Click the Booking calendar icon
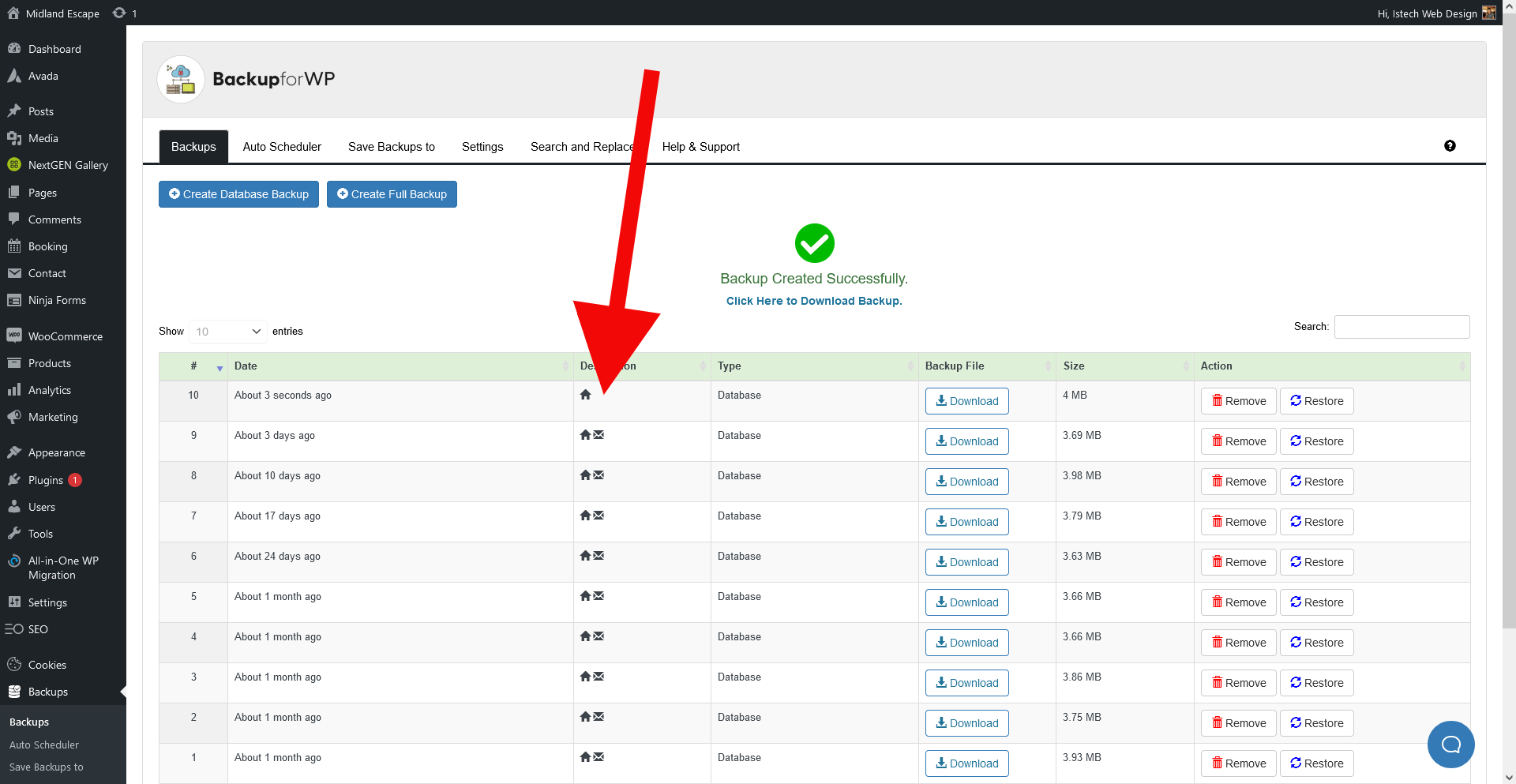 click(14, 246)
